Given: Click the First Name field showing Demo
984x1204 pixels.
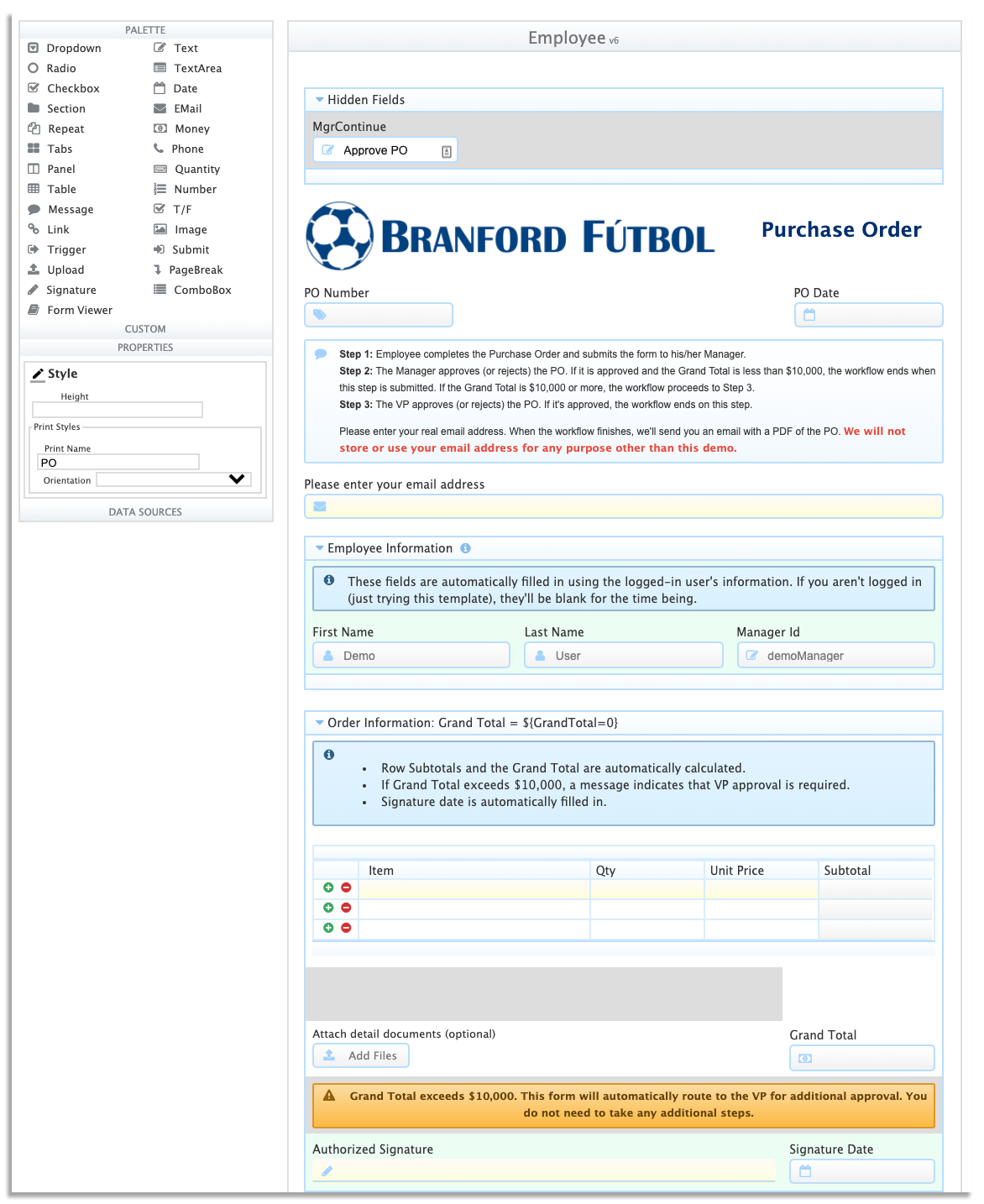Looking at the screenshot, I should pos(411,655).
